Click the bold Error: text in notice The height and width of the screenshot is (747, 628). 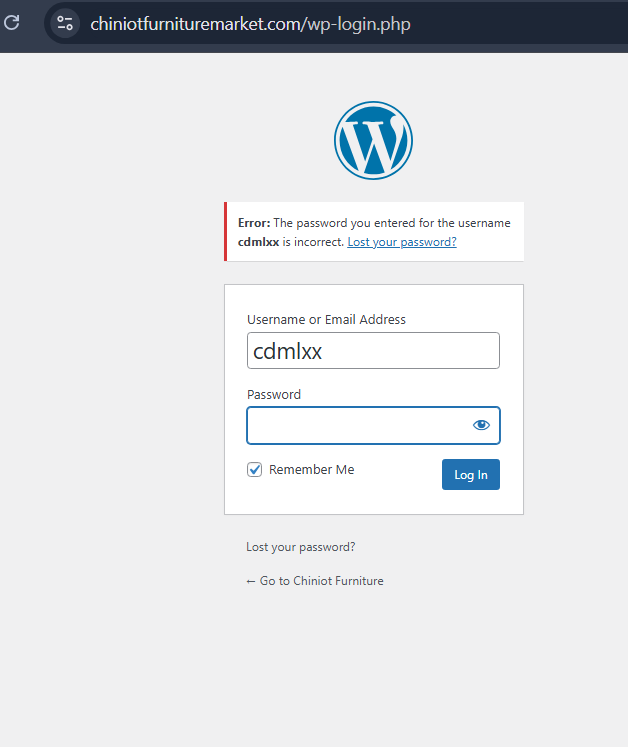[x=254, y=223]
